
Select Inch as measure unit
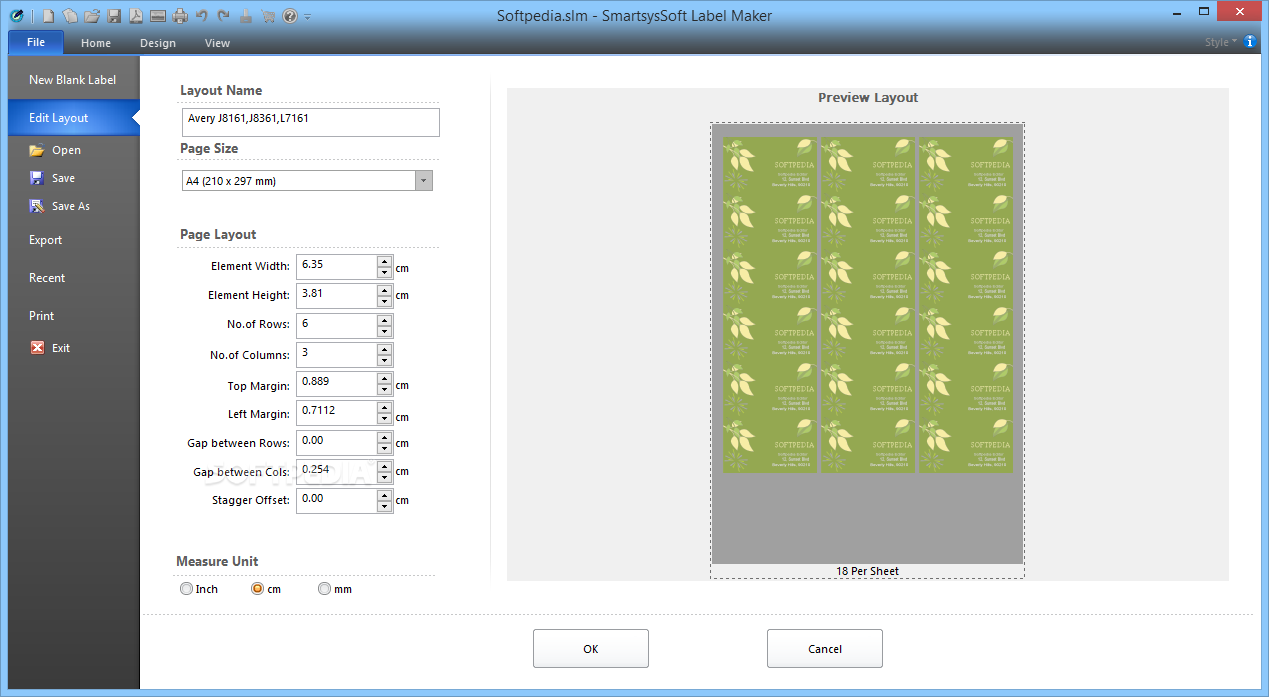186,589
